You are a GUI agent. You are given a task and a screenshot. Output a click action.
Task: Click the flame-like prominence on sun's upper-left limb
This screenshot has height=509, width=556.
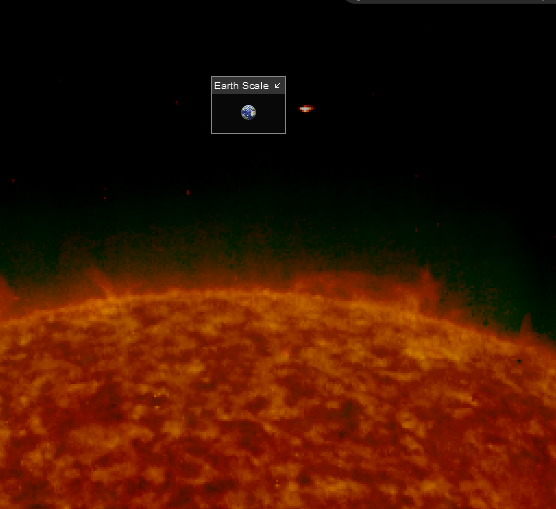99,282
